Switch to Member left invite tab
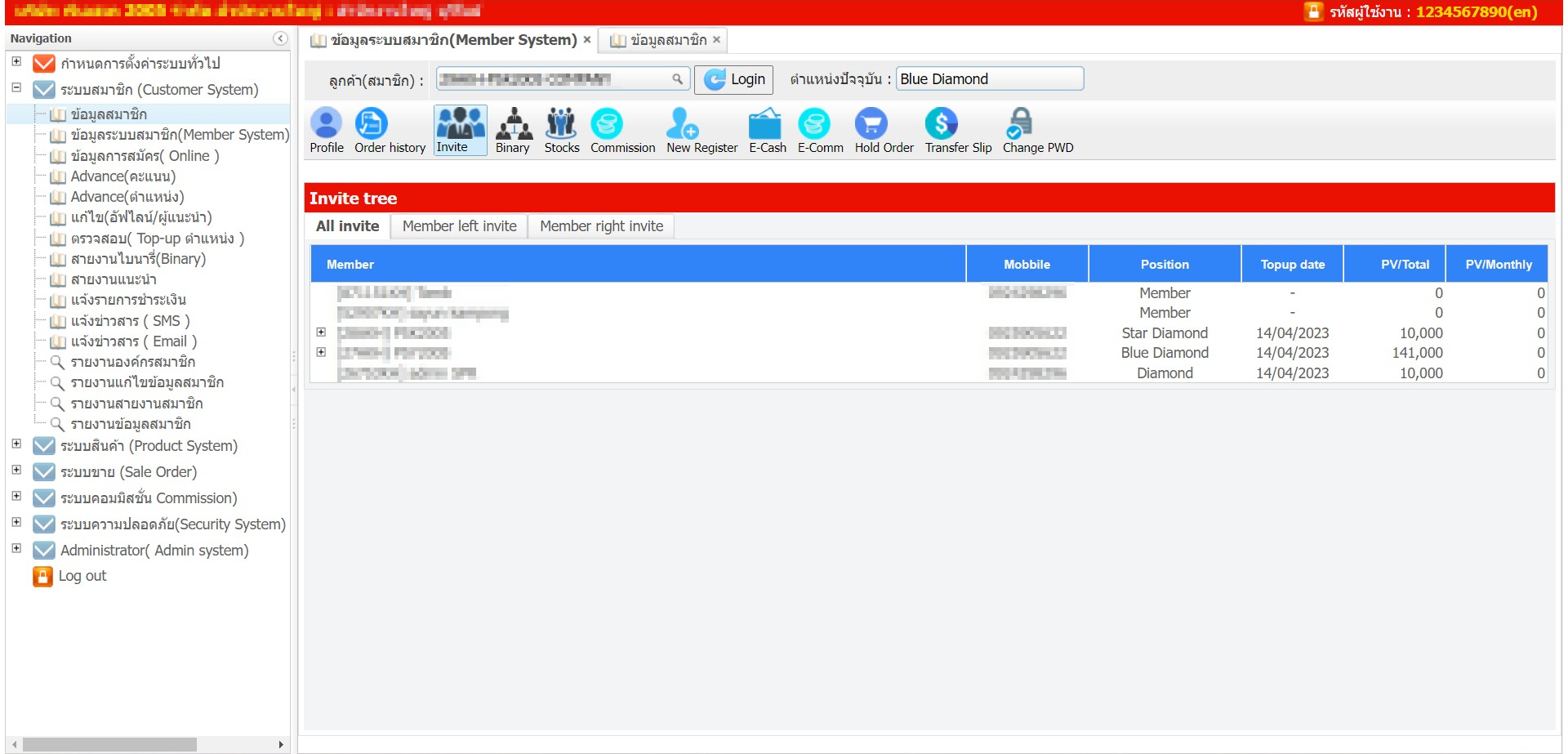The height and width of the screenshot is (754, 1568). click(459, 226)
